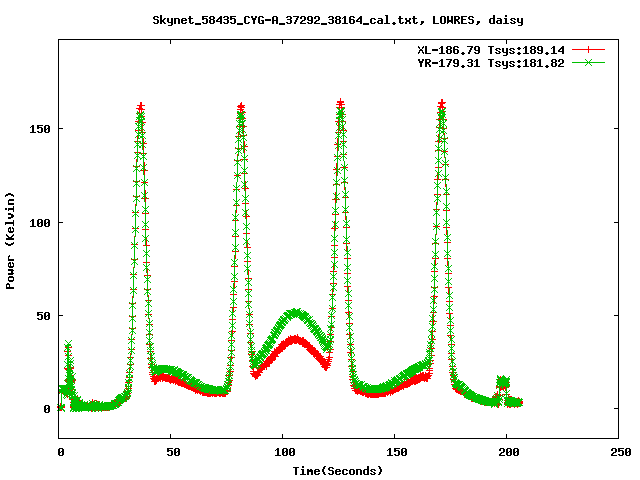The height and width of the screenshot is (480, 640).
Task: Click the Time(Seconds) x-axis label
Action: tap(338, 471)
